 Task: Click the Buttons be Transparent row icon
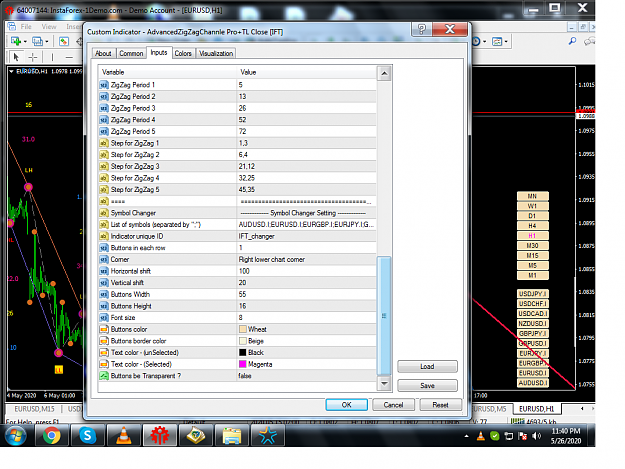pos(104,376)
